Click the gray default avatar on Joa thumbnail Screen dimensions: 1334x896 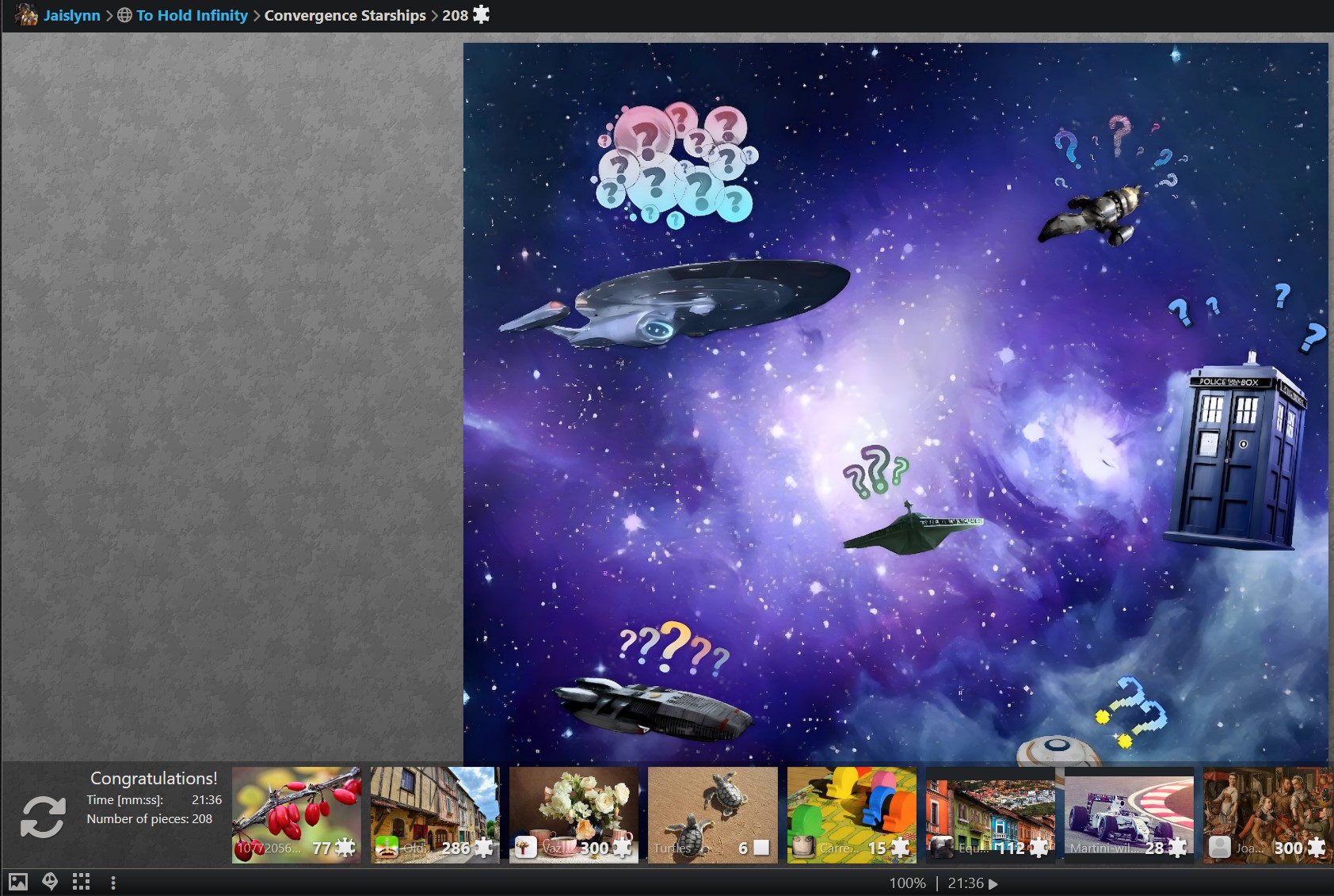[x=1219, y=847]
